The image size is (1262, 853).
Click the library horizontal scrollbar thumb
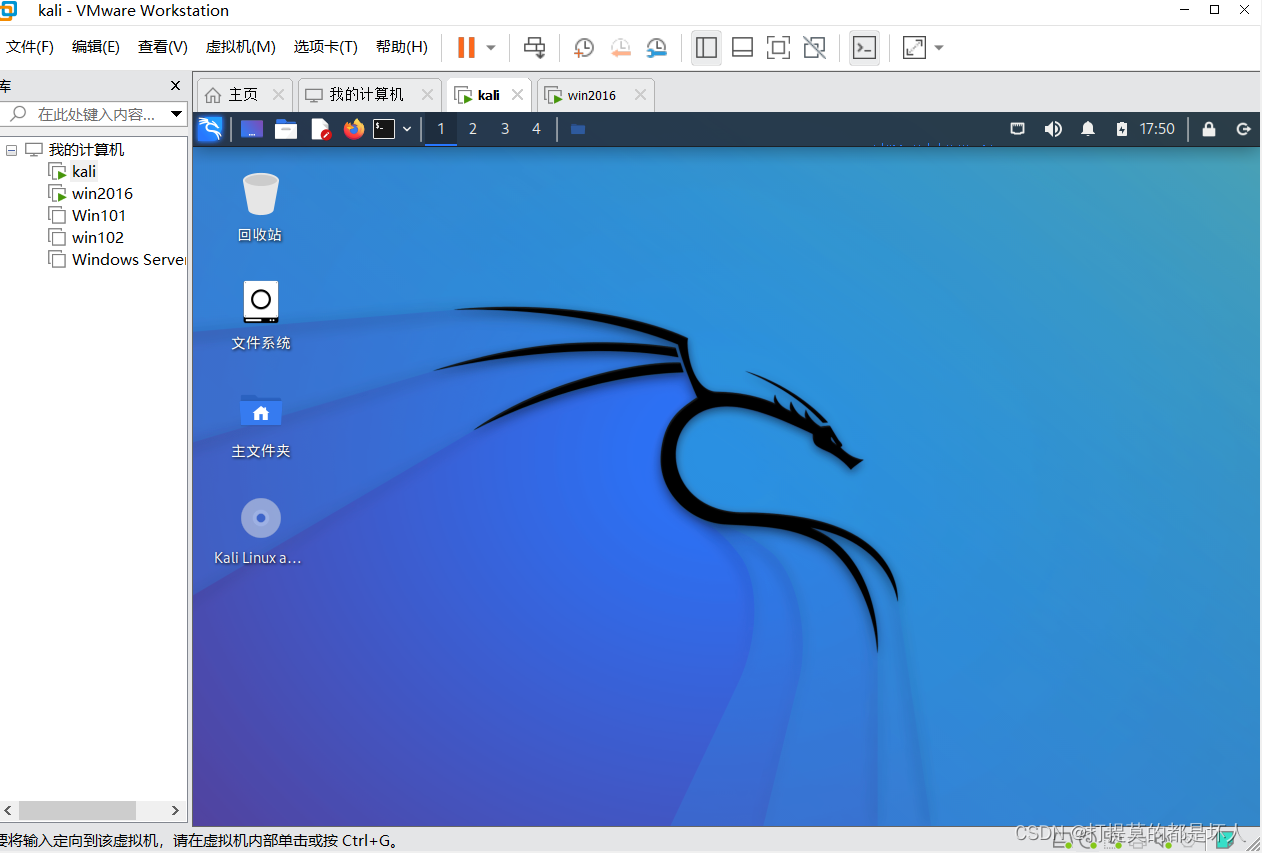pos(76,810)
